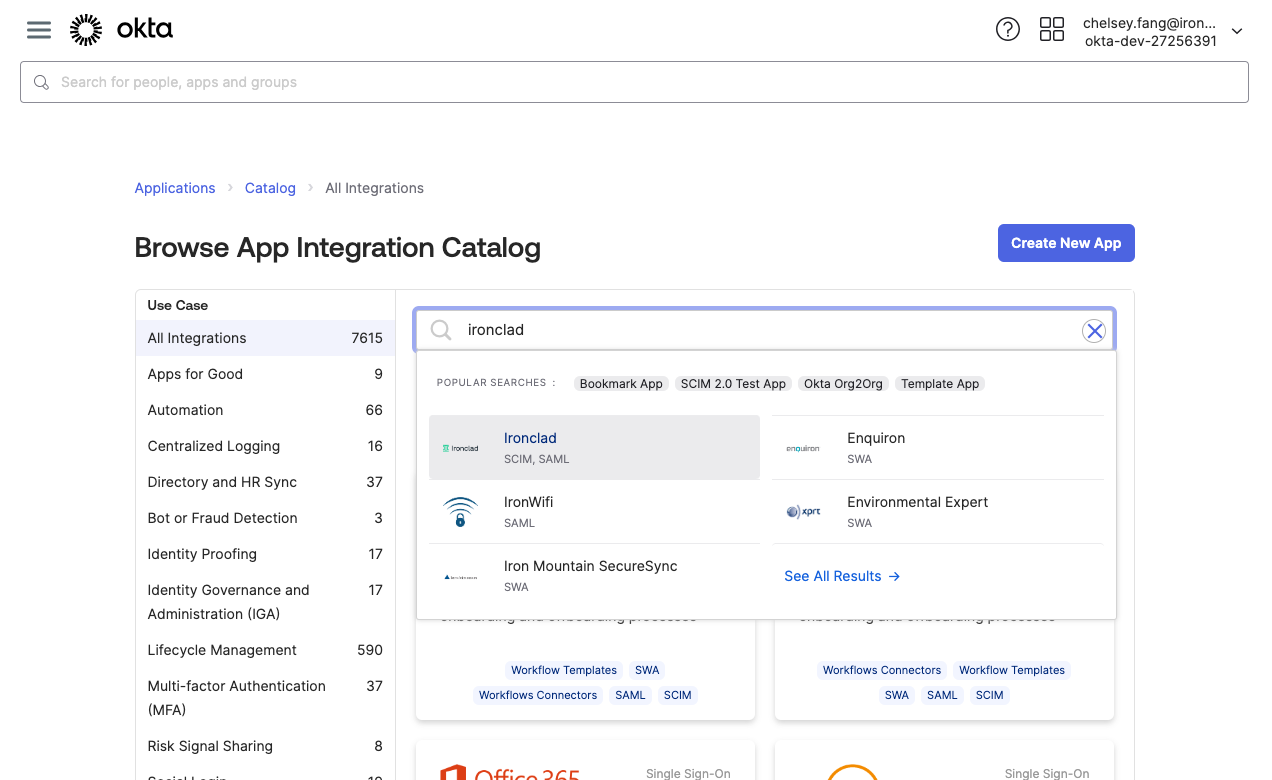Open the Enquiron search result
1272x780 pixels.
(x=938, y=448)
